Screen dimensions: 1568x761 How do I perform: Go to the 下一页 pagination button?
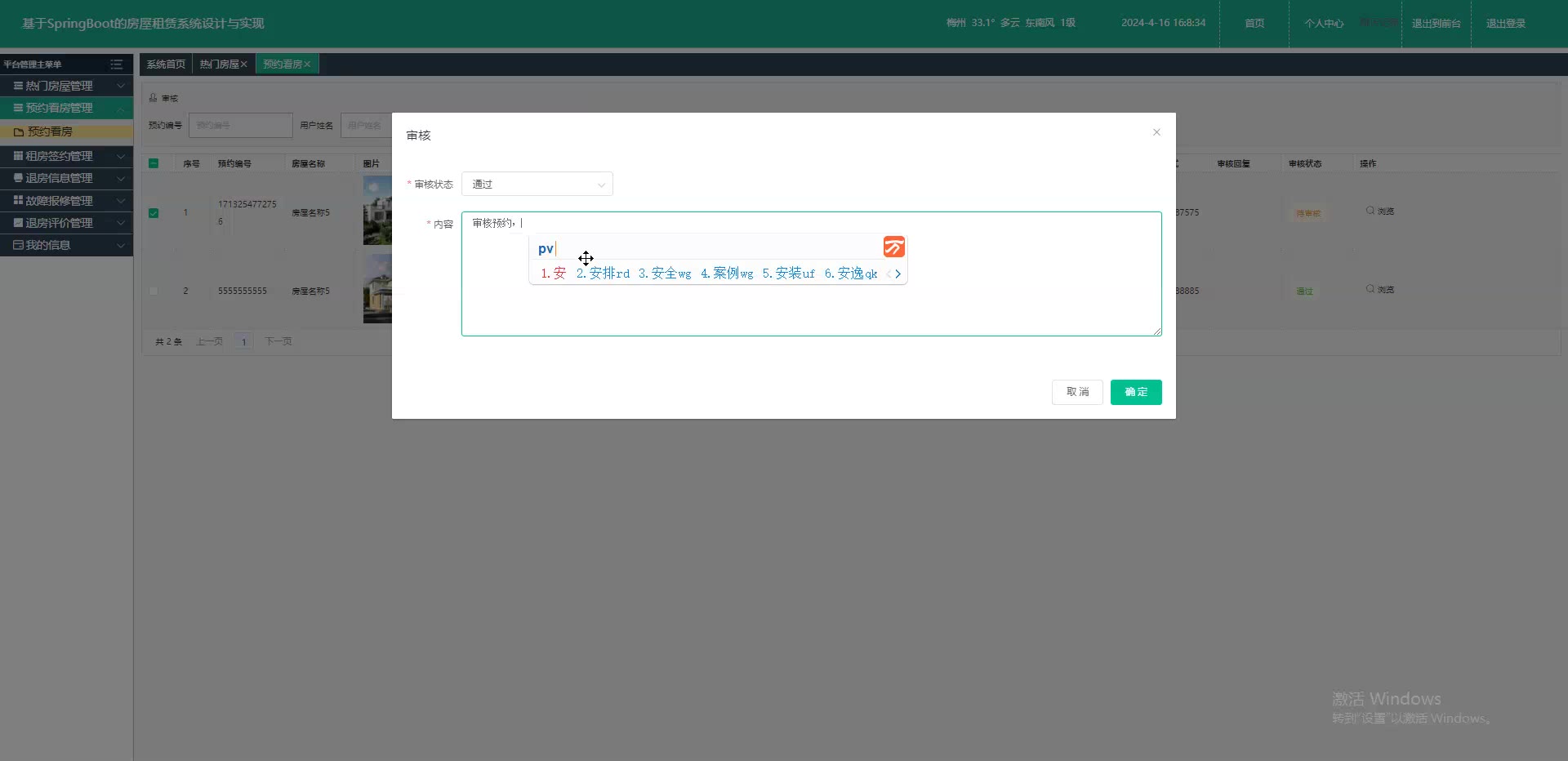(278, 341)
